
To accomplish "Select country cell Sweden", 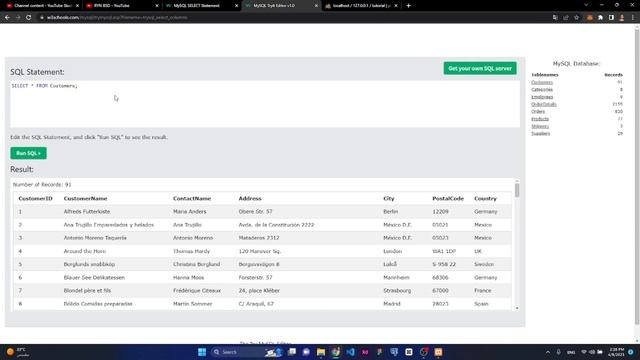I will [x=484, y=264].
